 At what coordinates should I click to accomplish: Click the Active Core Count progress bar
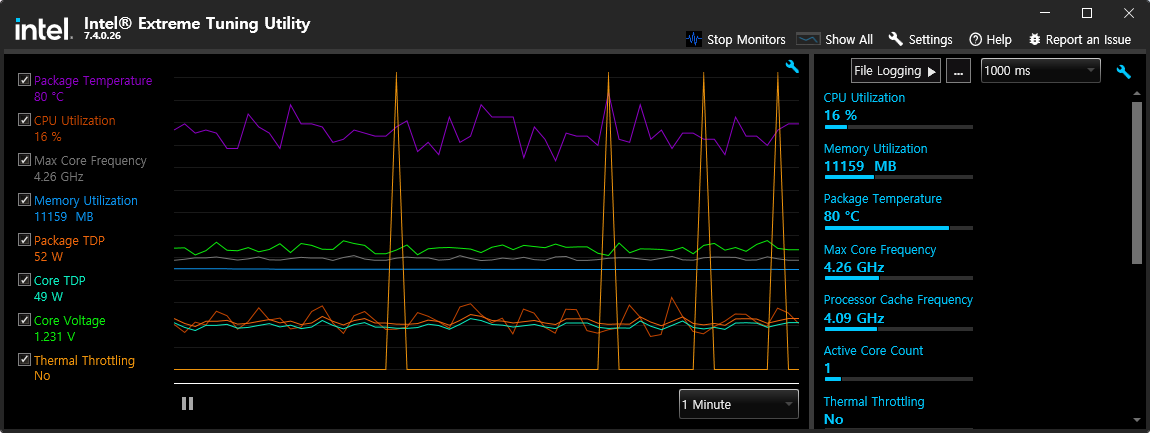click(x=898, y=379)
